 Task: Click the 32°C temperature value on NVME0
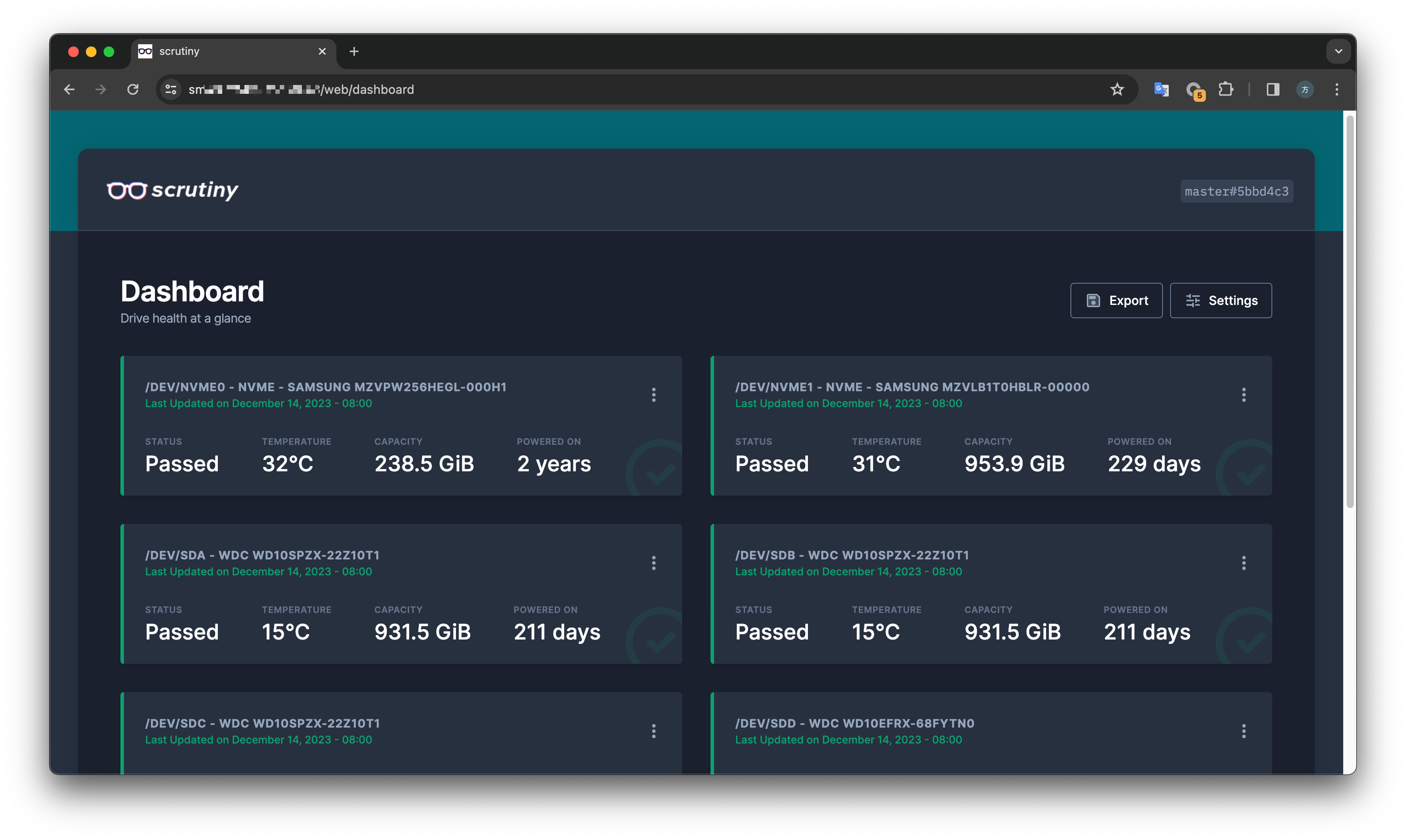pos(288,463)
